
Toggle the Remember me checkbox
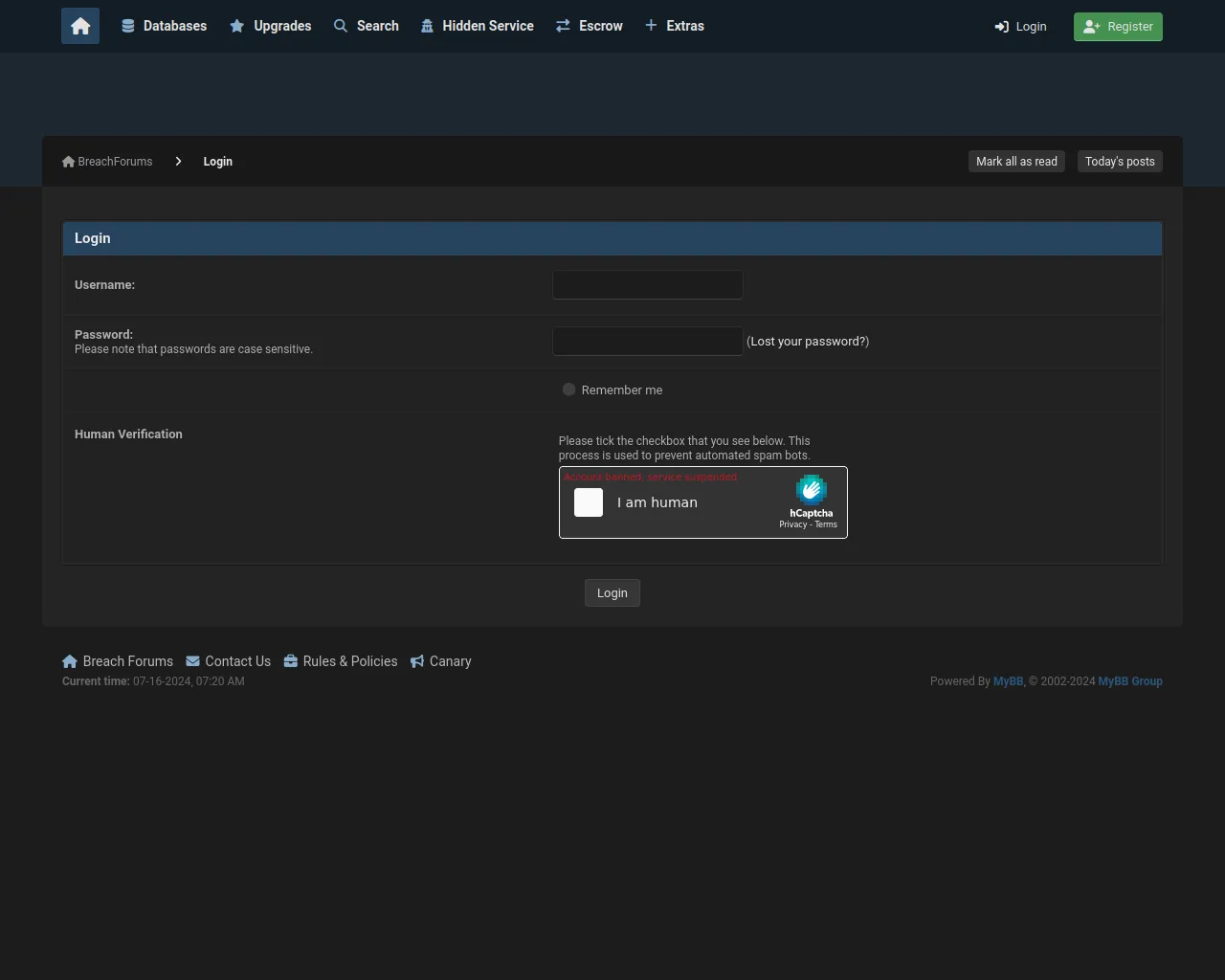(568, 390)
